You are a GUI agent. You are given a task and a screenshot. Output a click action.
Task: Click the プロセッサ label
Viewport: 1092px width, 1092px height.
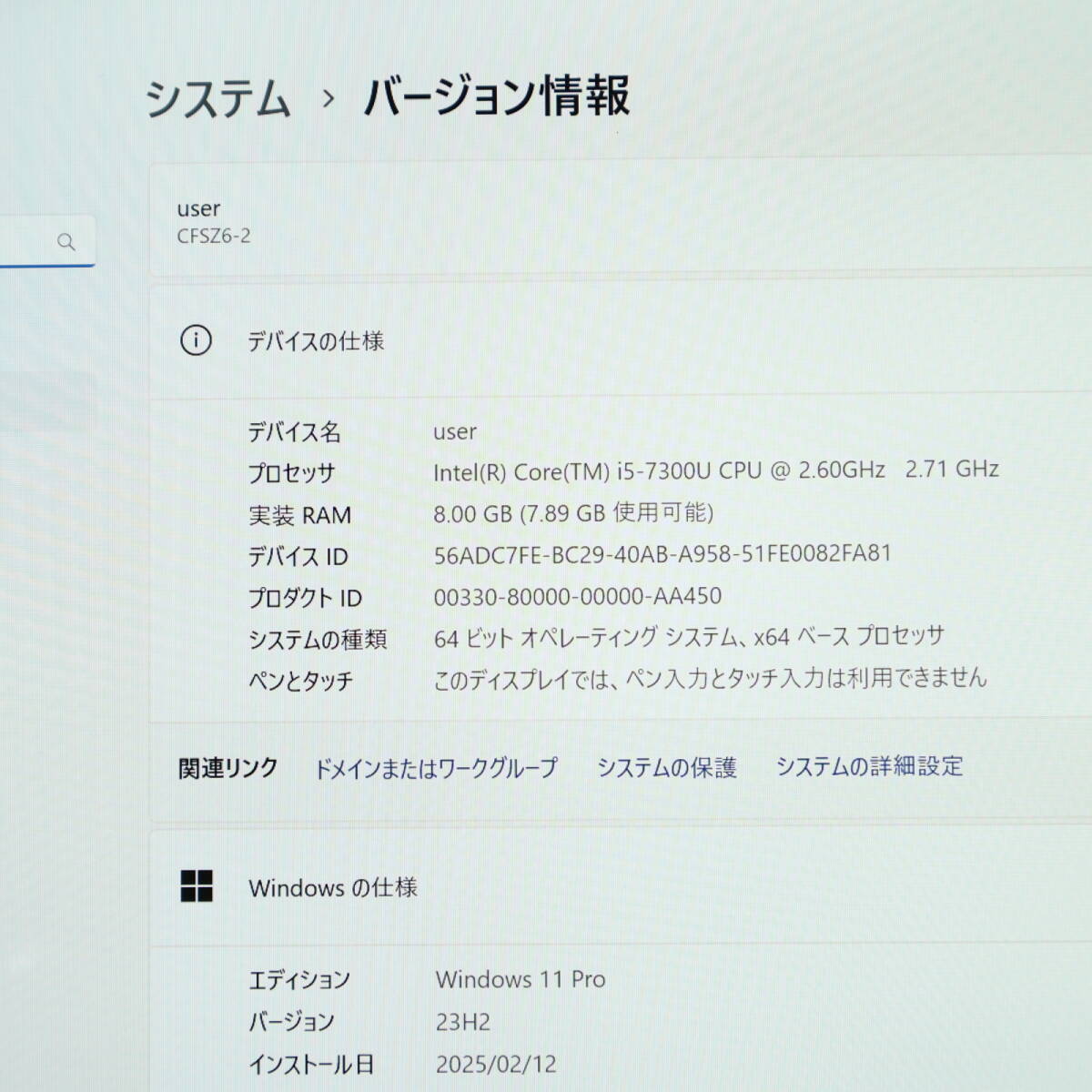pos(291,473)
